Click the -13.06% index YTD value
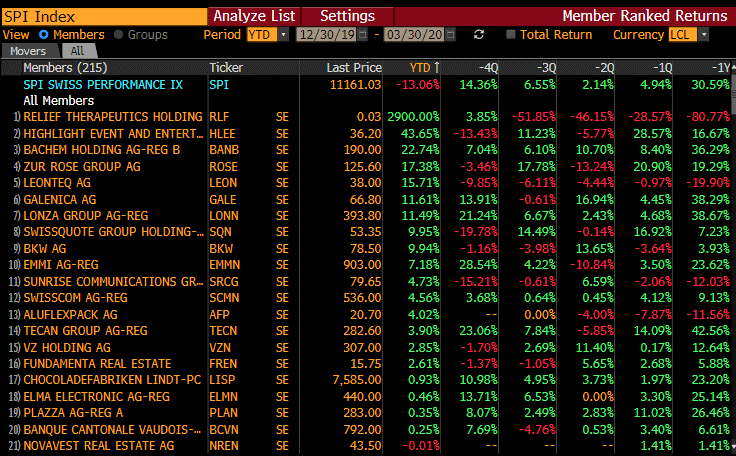The width and height of the screenshot is (736, 456). click(x=418, y=85)
